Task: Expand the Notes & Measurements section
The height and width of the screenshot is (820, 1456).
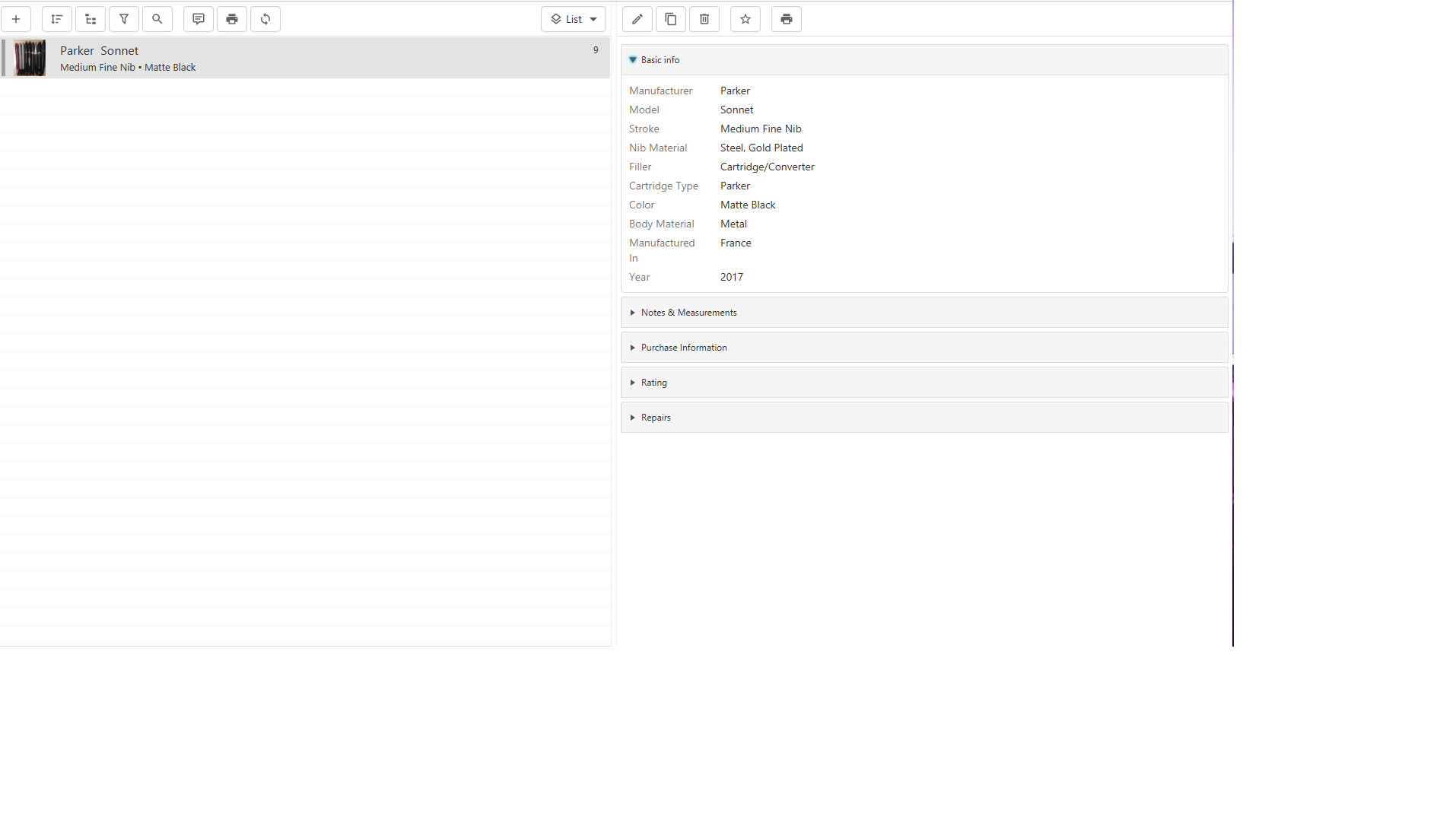Action: tap(924, 313)
